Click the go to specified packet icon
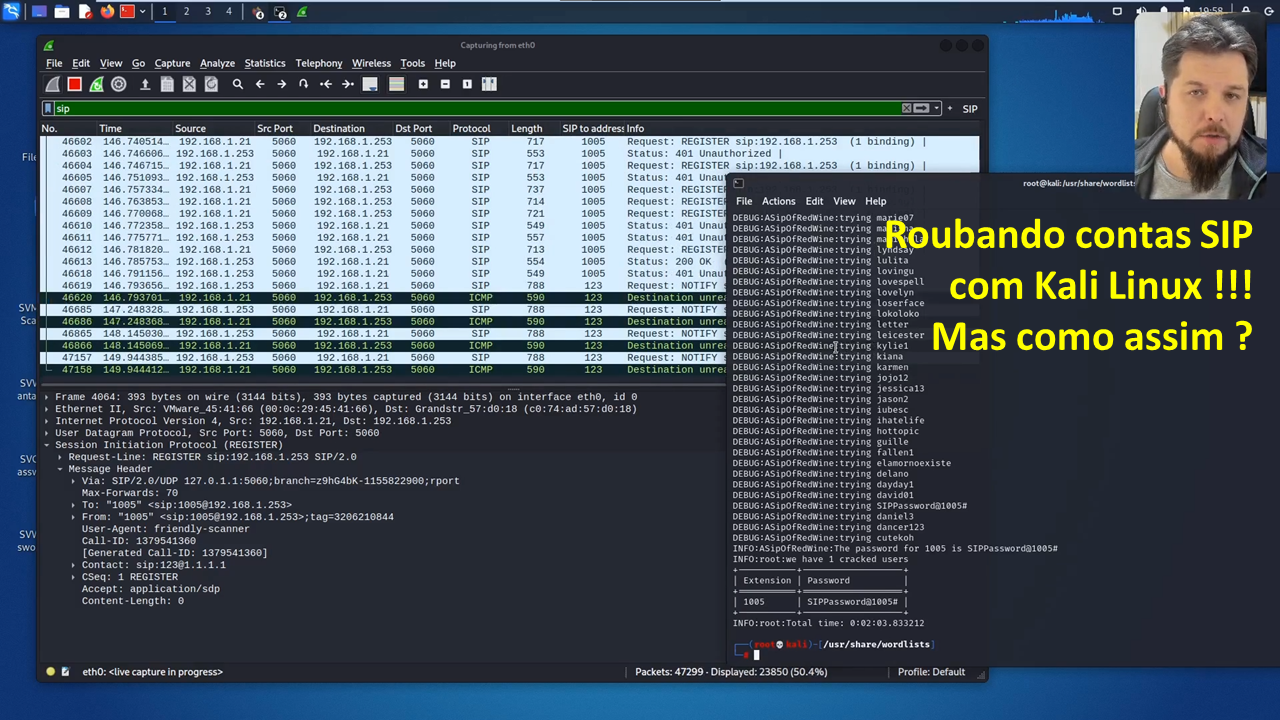The width and height of the screenshot is (1280, 720). click(x=303, y=84)
